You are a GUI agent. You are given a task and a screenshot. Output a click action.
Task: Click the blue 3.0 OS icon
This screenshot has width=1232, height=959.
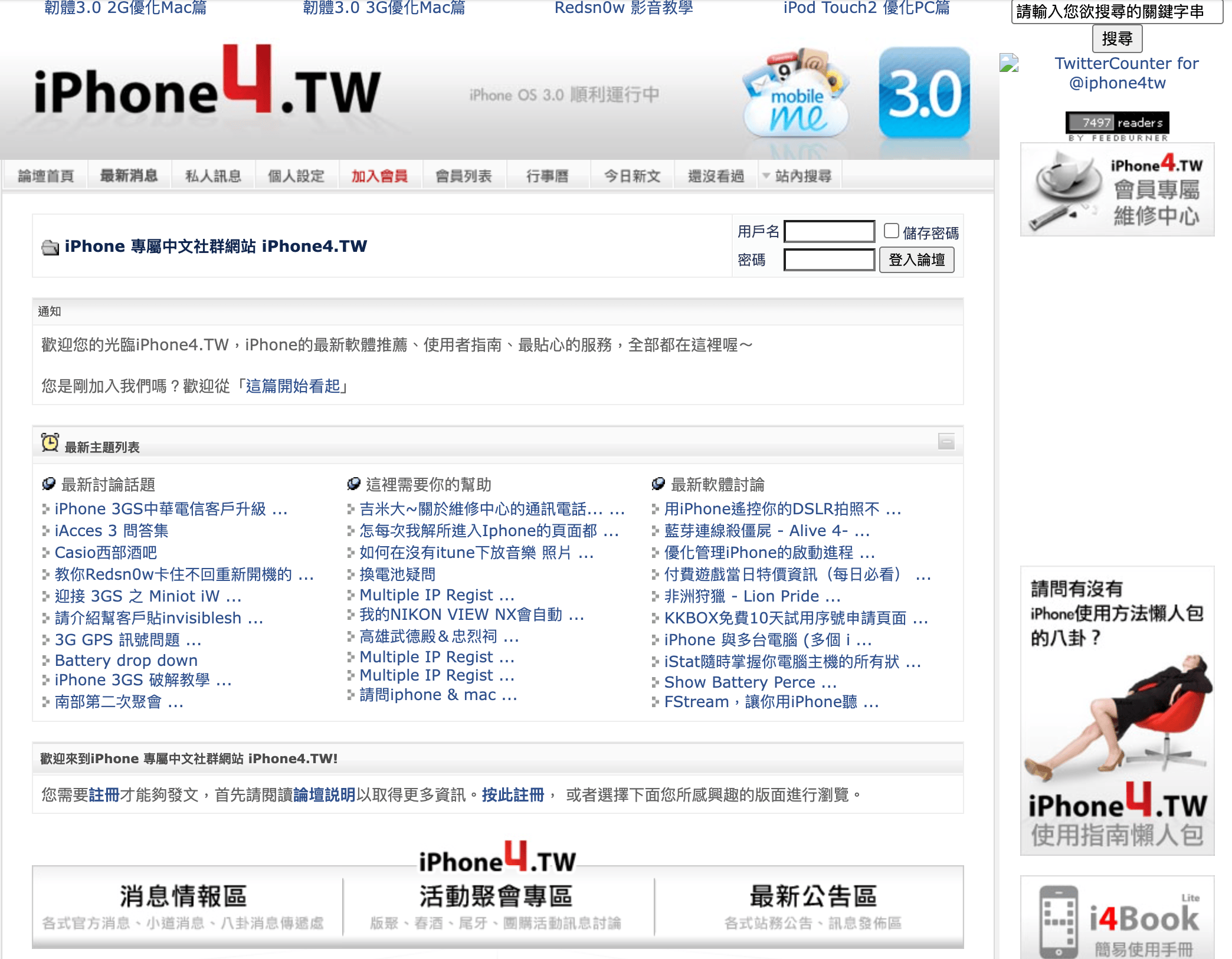click(925, 93)
